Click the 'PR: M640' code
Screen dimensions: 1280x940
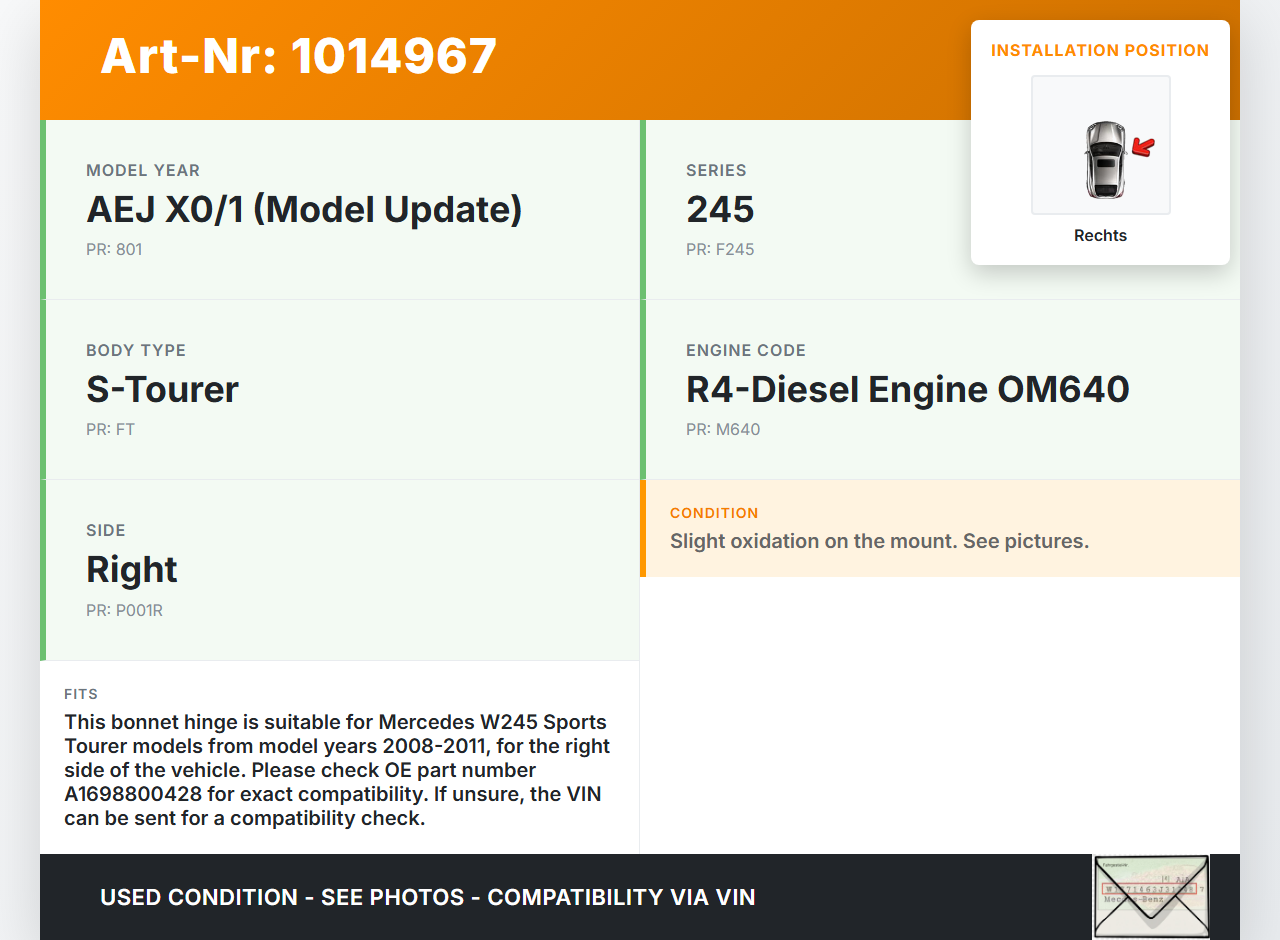coord(723,430)
